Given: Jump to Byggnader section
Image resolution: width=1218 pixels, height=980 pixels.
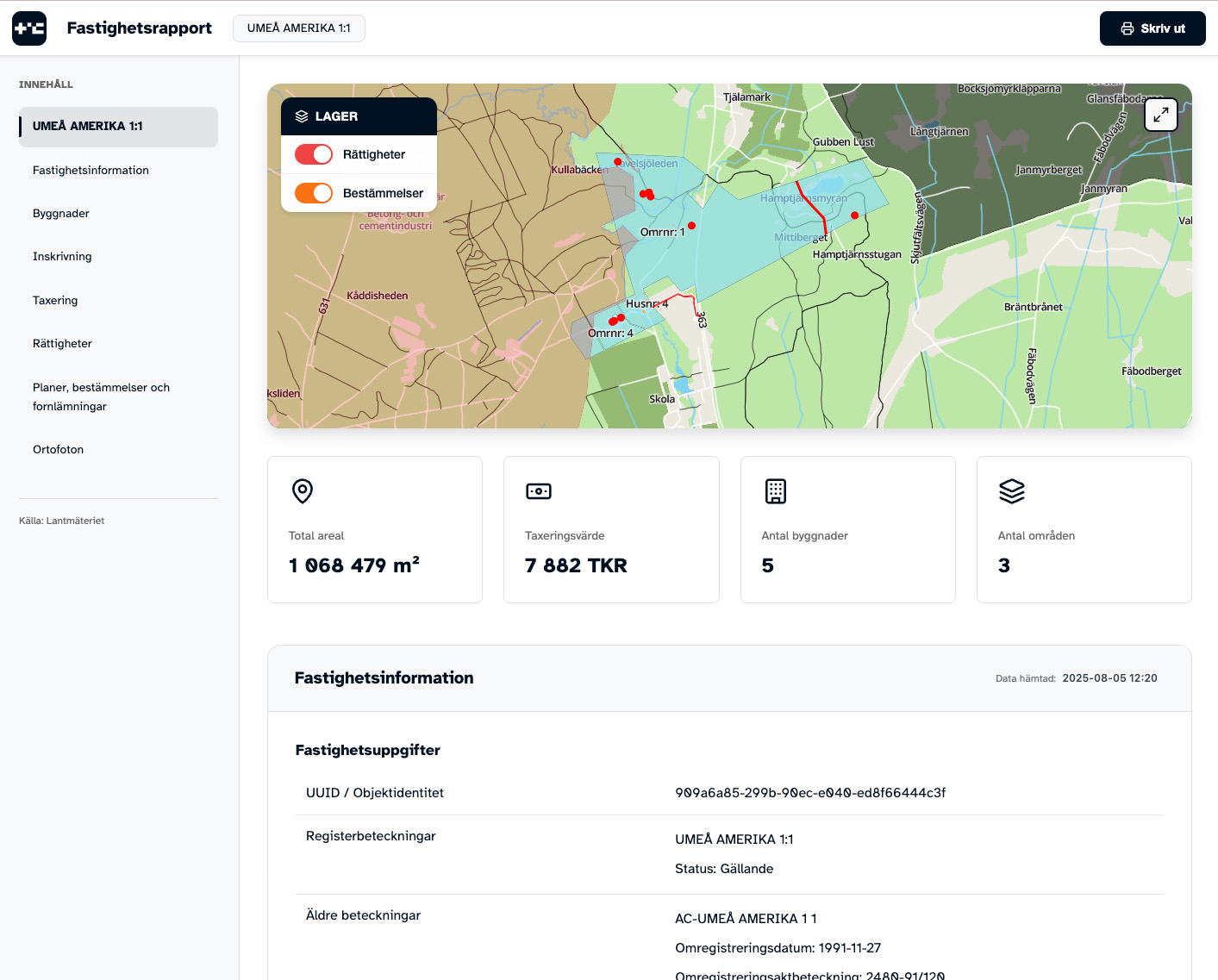Looking at the screenshot, I should [x=61, y=214].
